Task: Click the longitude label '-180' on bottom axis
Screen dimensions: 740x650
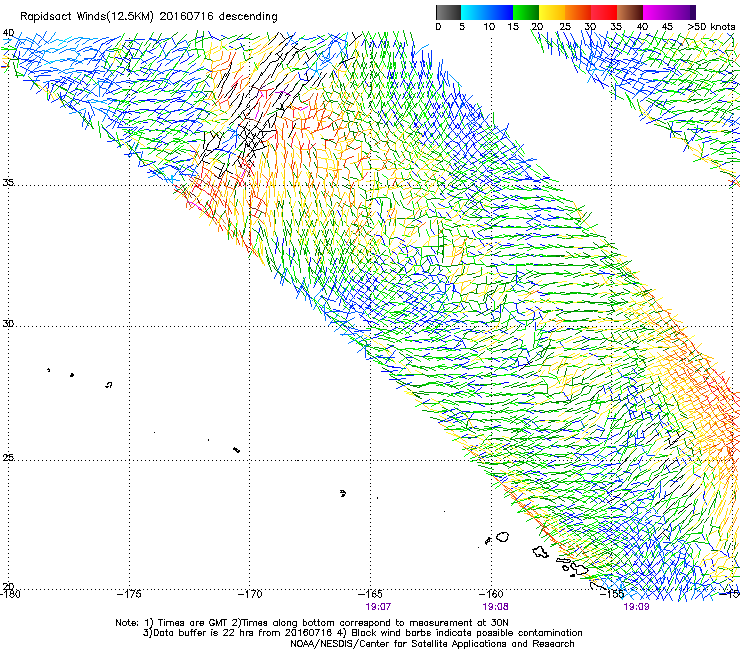Action: [x=10, y=594]
